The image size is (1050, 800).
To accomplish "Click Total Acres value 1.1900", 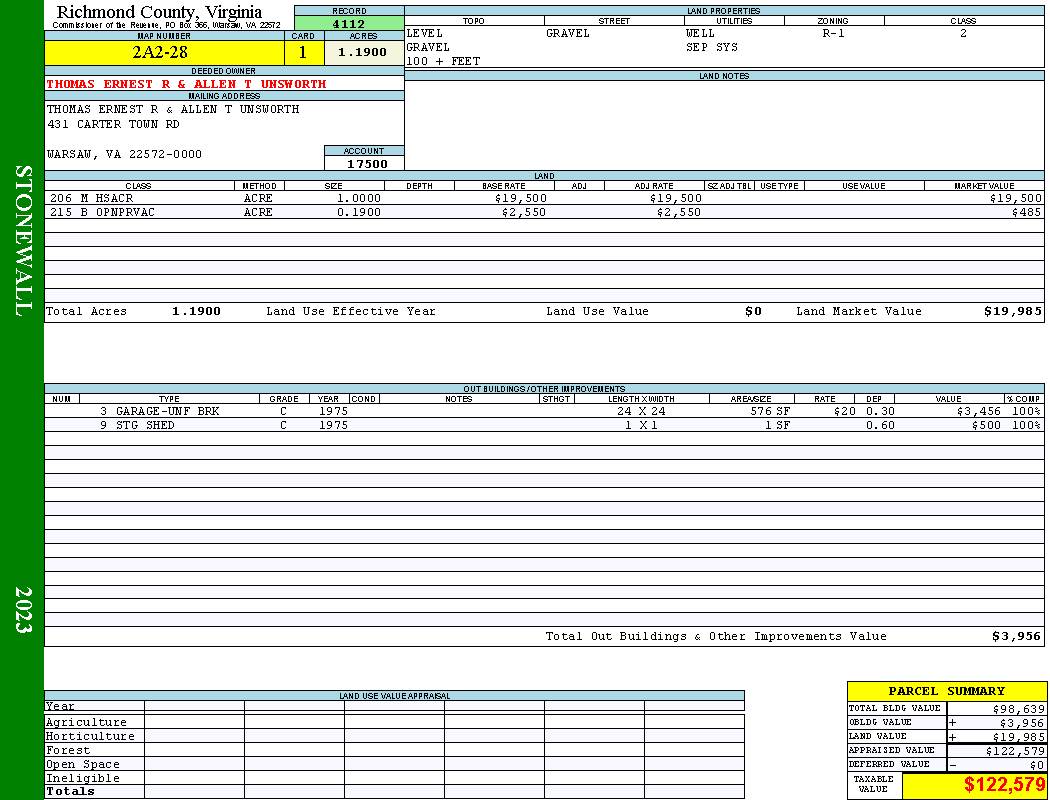I will coord(196,311).
